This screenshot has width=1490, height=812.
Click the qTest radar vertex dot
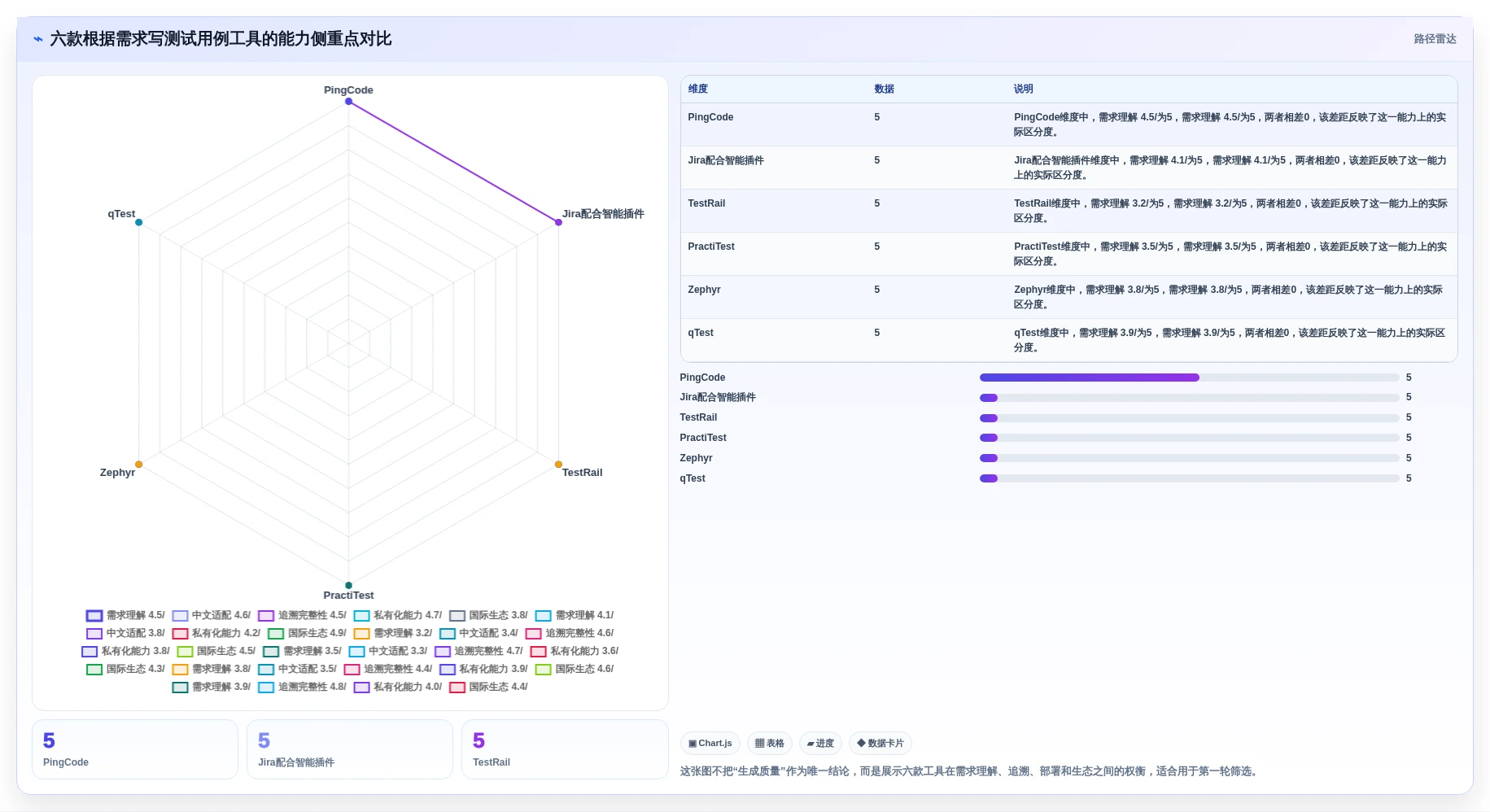(x=139, y=222)
